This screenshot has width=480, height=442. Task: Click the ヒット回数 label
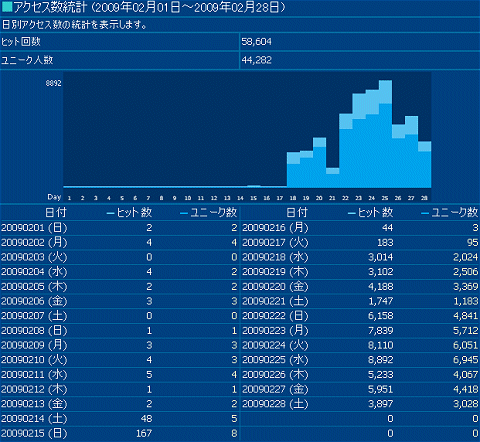click(x=21, y=42)
